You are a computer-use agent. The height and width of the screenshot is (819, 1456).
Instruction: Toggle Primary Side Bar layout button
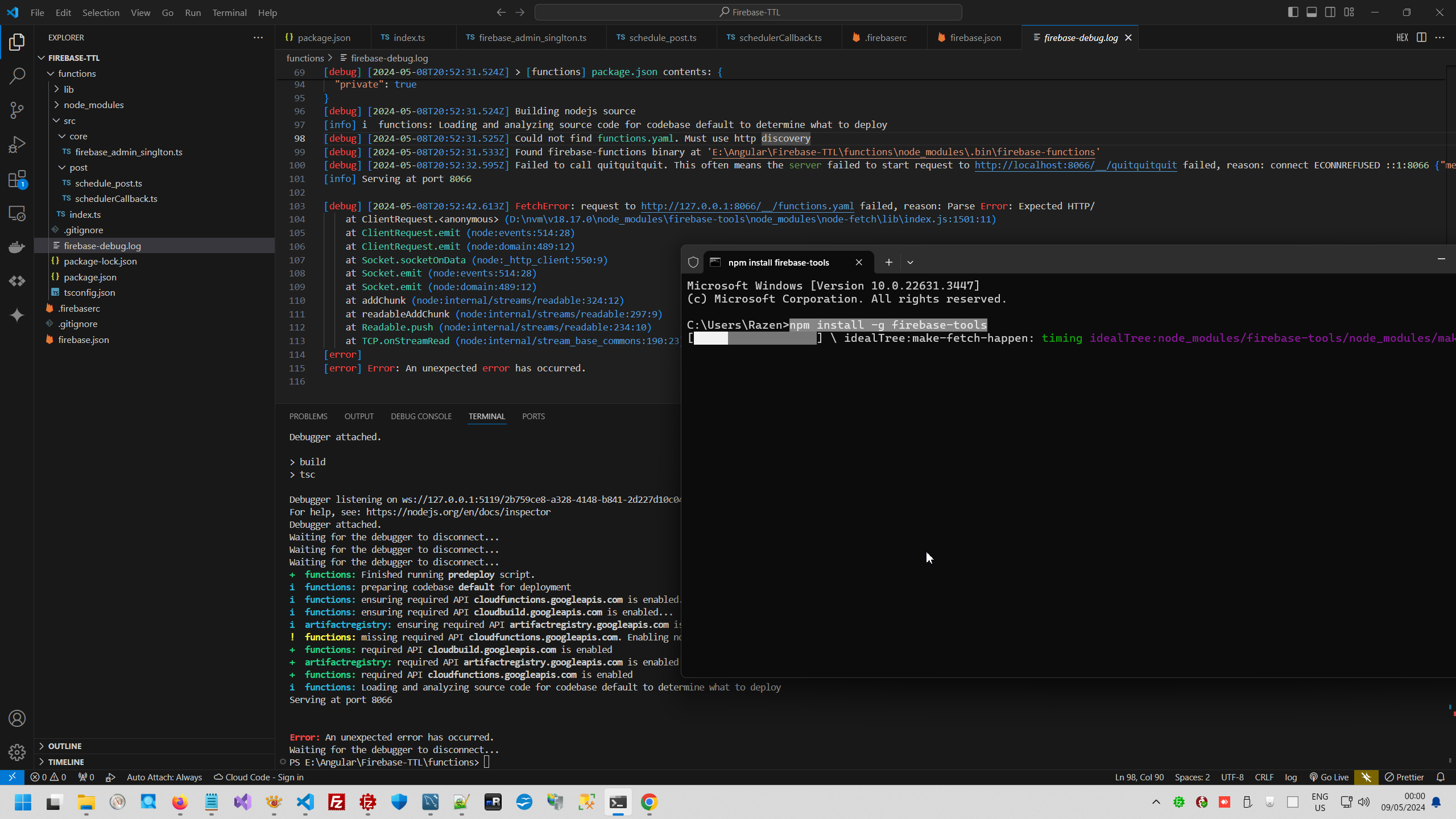click(x=1293, y=12)
